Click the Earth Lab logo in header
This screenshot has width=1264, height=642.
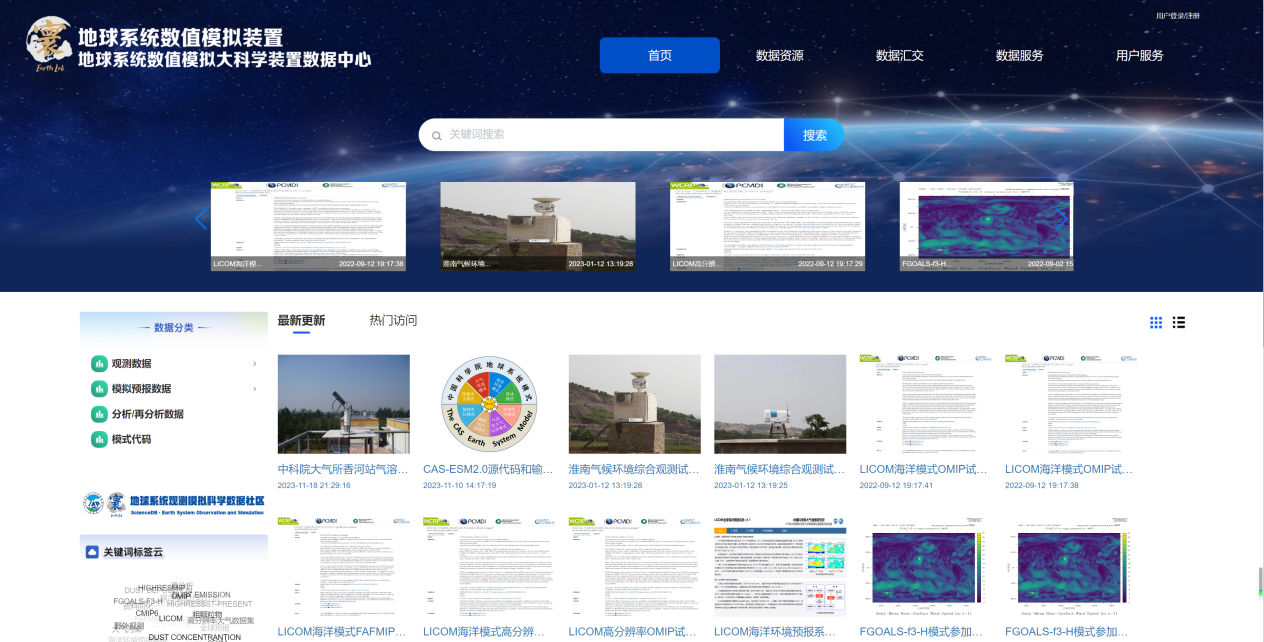[x=50, y=45]
